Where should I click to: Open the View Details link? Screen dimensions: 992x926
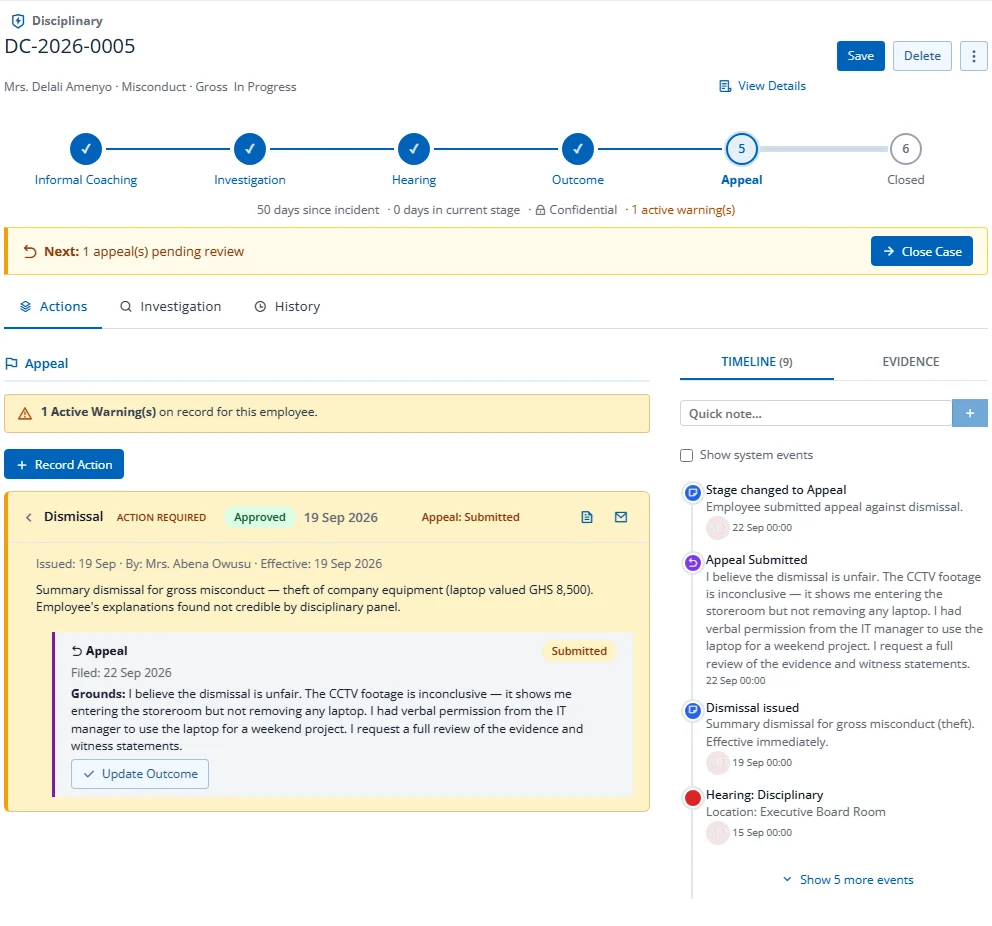(x=762, y=86)
